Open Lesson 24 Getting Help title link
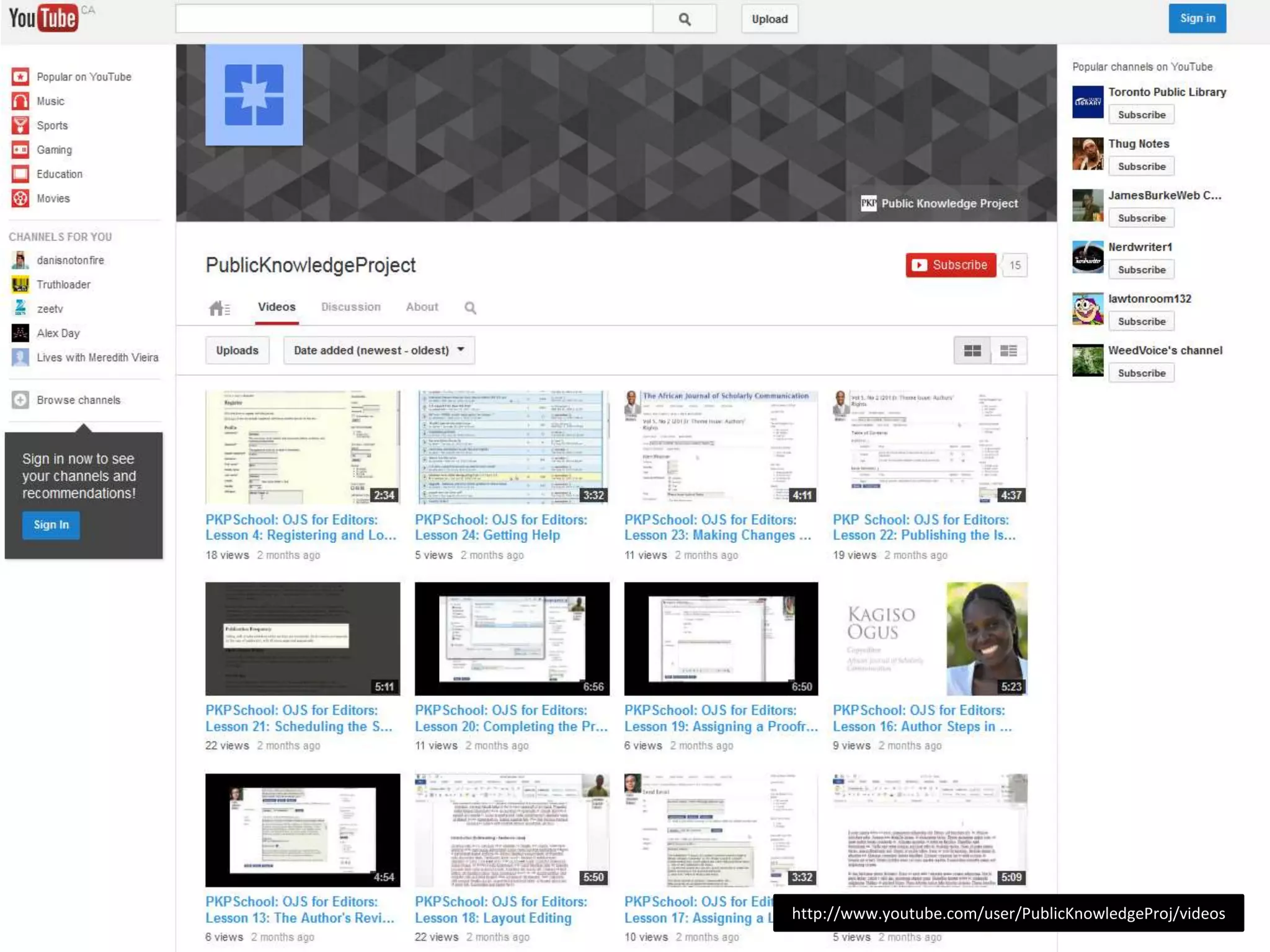The image size is (1270, 952). coord(501,527)
